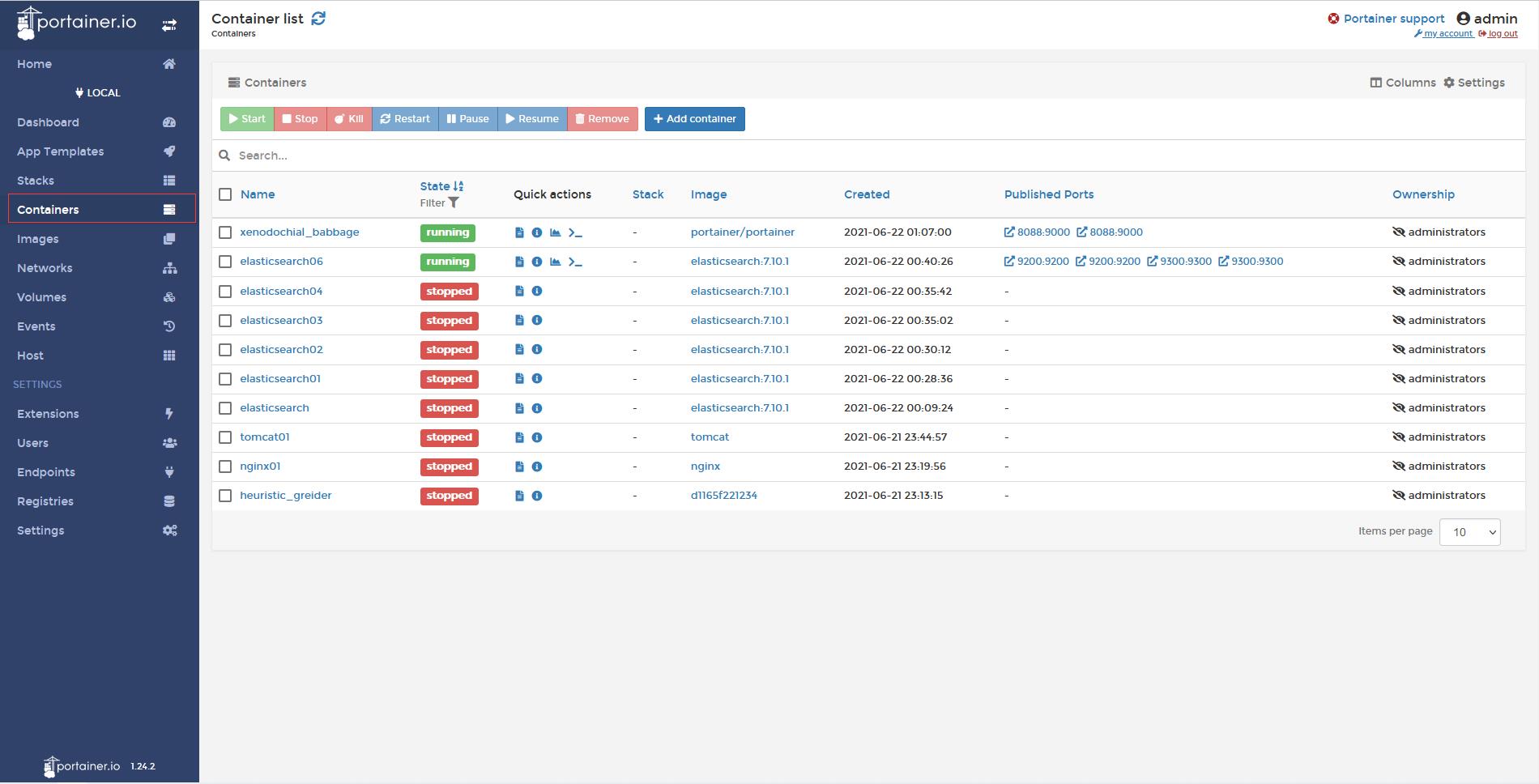Open table Settings gear

1474,83
